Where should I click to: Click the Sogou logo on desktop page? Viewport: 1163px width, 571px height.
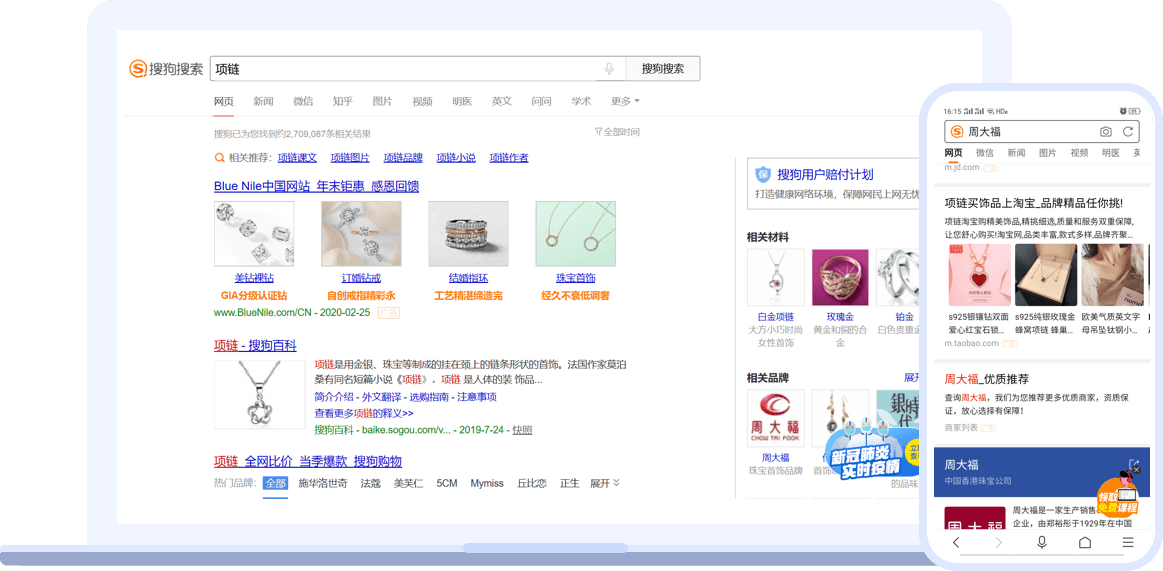click(166, 69)
